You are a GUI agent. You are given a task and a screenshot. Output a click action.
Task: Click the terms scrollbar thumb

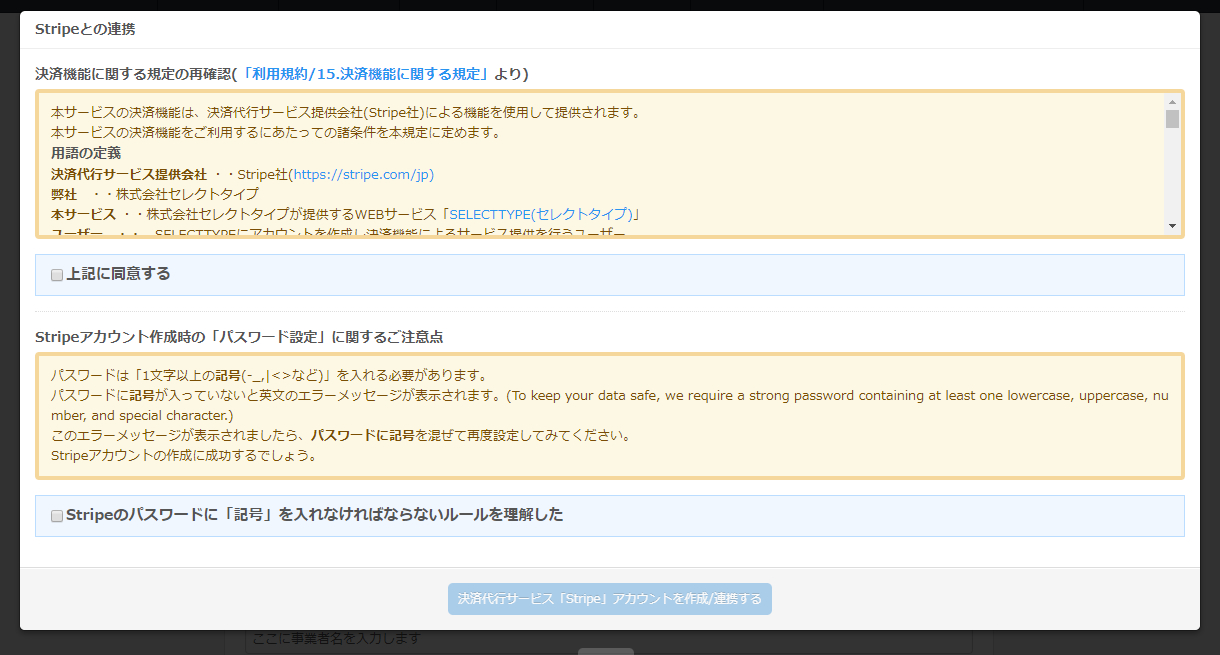[x=1172, y=119]
